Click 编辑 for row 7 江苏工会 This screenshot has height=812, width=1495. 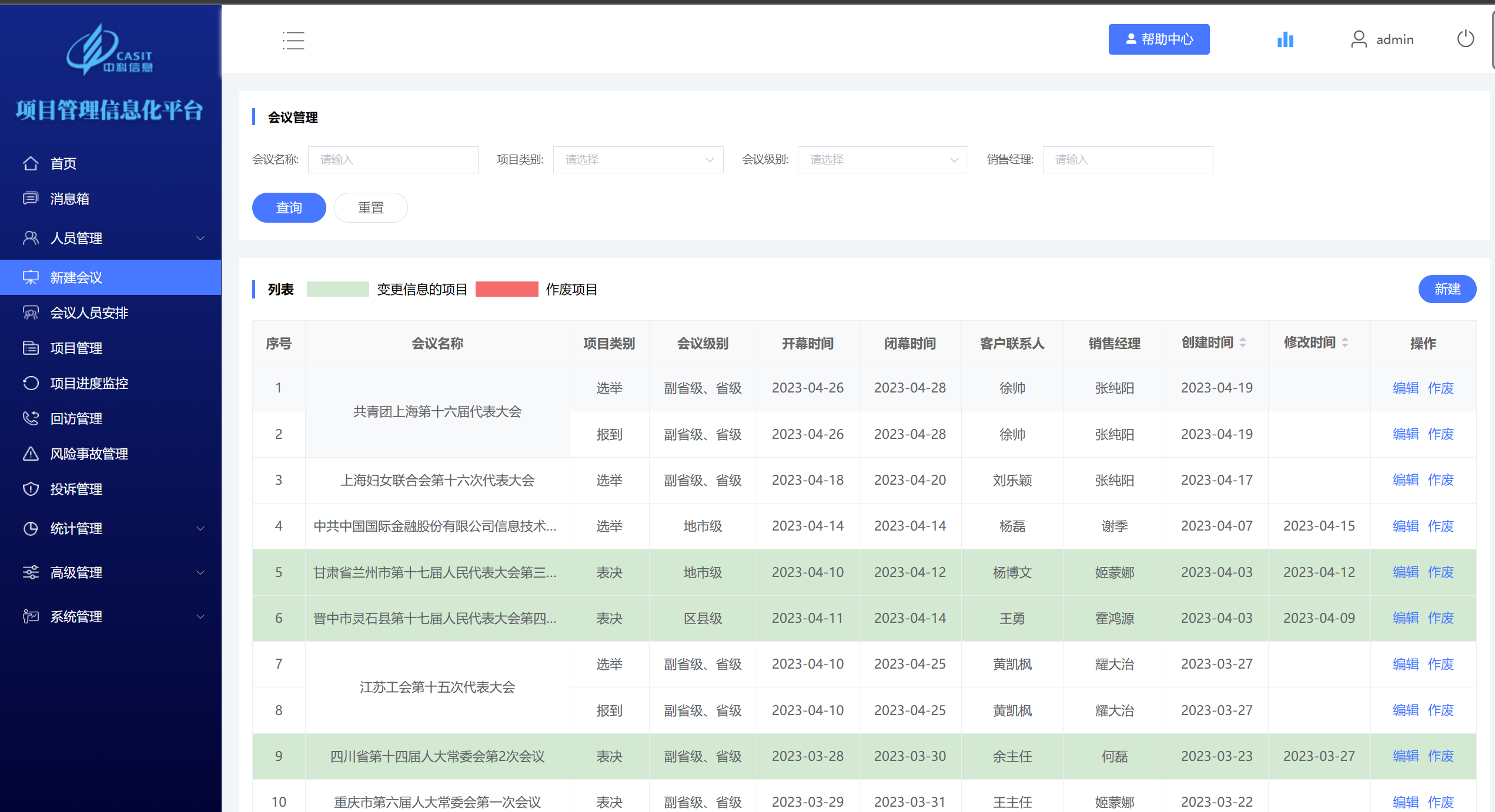[1406, 664]
